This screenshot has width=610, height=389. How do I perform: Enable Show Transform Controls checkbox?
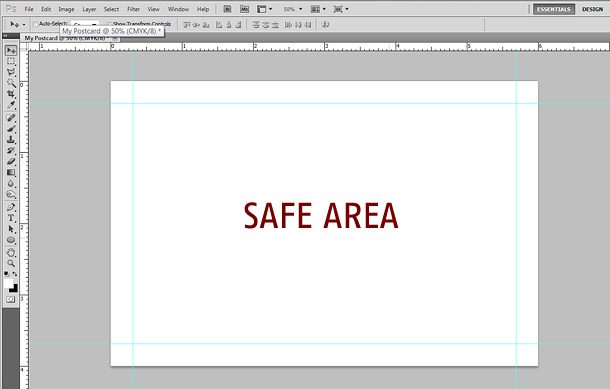pos(109,24)
